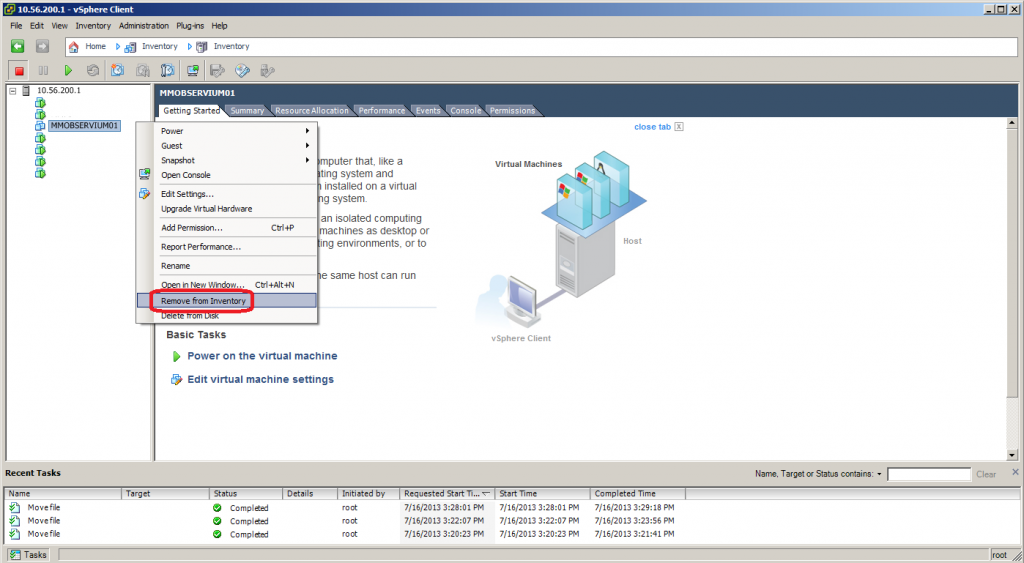Click the Home house icon in breadcrumb
Viewport: 1024px width, 563px height.
pyautogui.click(x=74, y=46)
